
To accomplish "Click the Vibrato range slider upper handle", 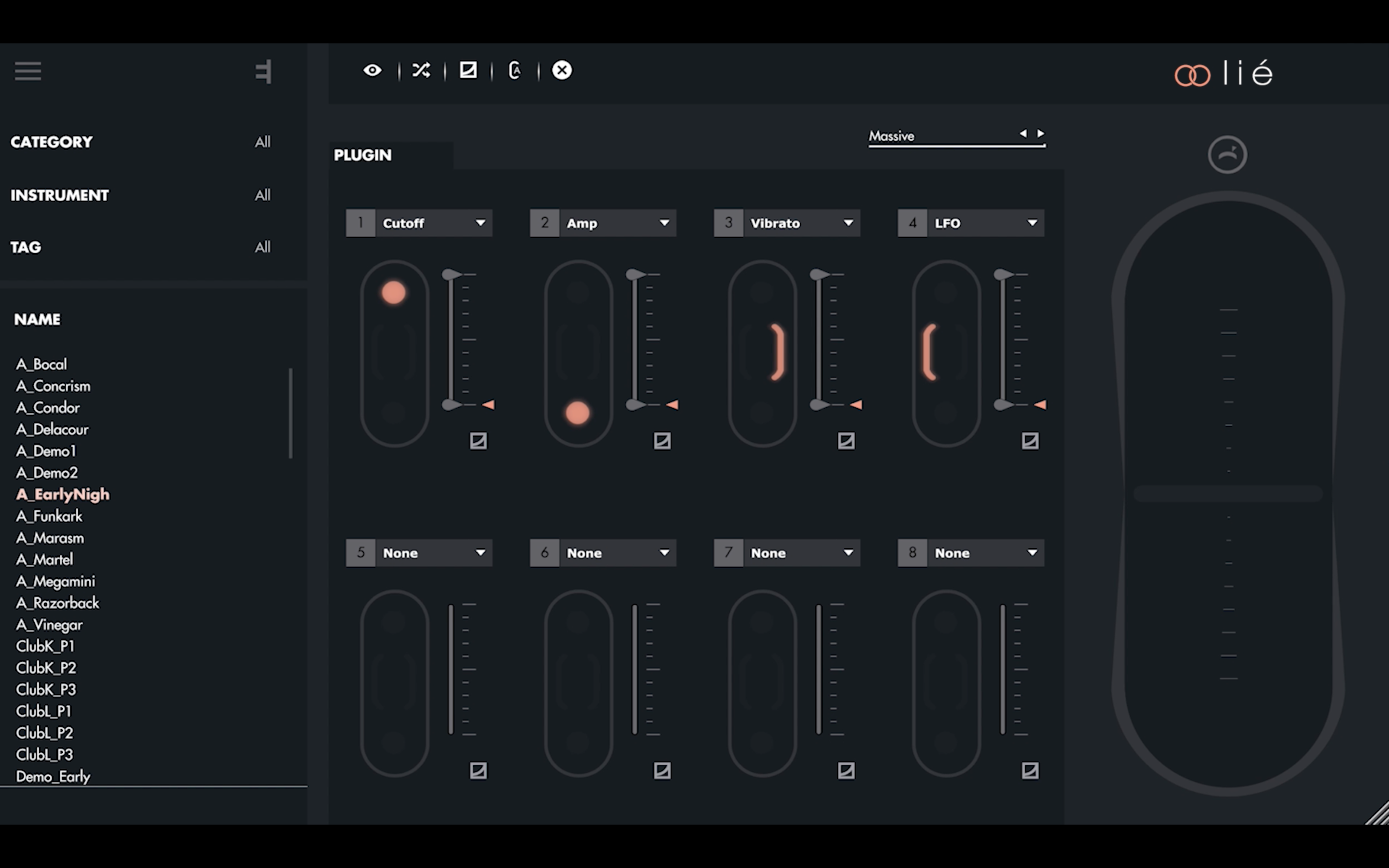I will [819, 274].
